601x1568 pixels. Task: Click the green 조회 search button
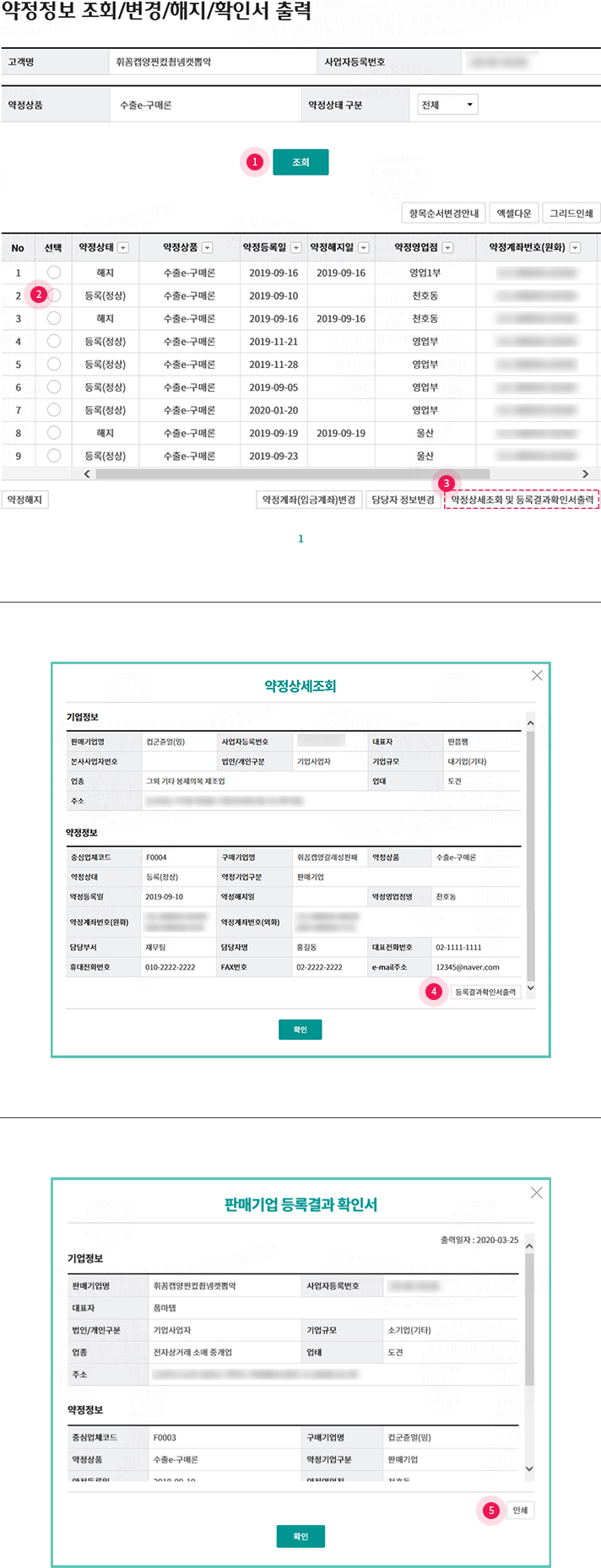click(x=300, y=162)
